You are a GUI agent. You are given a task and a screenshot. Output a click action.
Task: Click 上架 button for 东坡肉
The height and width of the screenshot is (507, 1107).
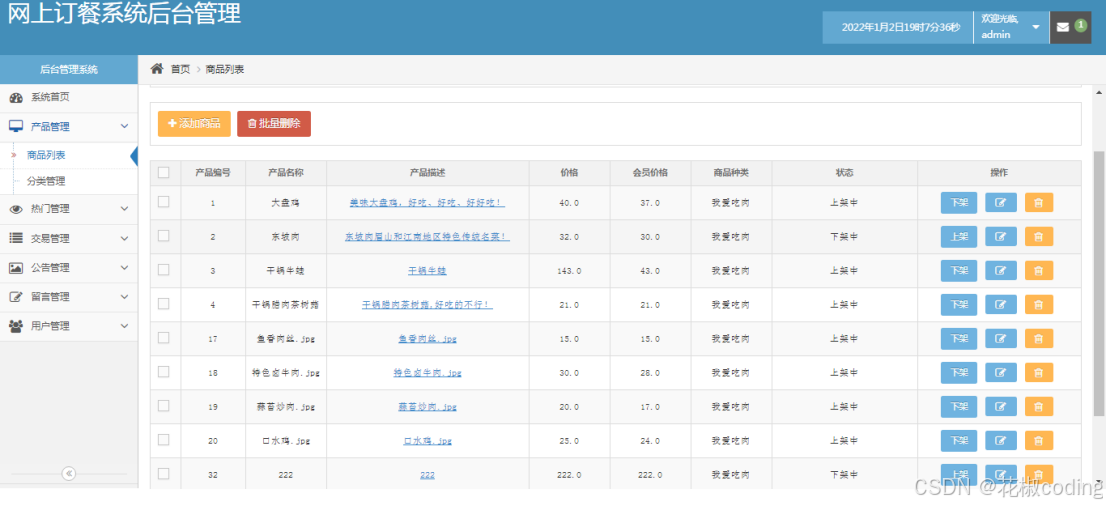click(959, 237)
